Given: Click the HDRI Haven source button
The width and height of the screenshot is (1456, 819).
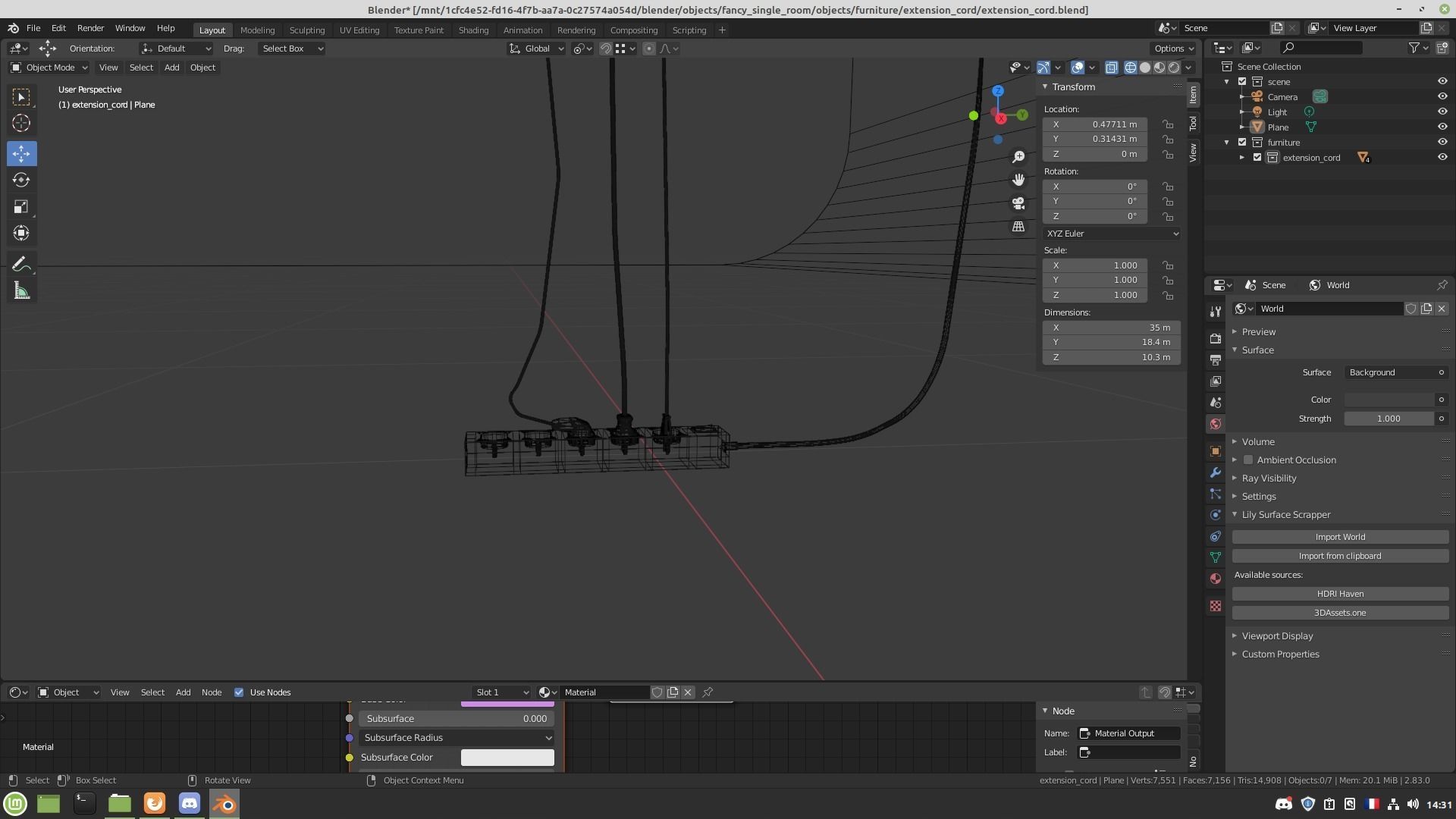Looking at the screenshot, I should click(1340, 594).
